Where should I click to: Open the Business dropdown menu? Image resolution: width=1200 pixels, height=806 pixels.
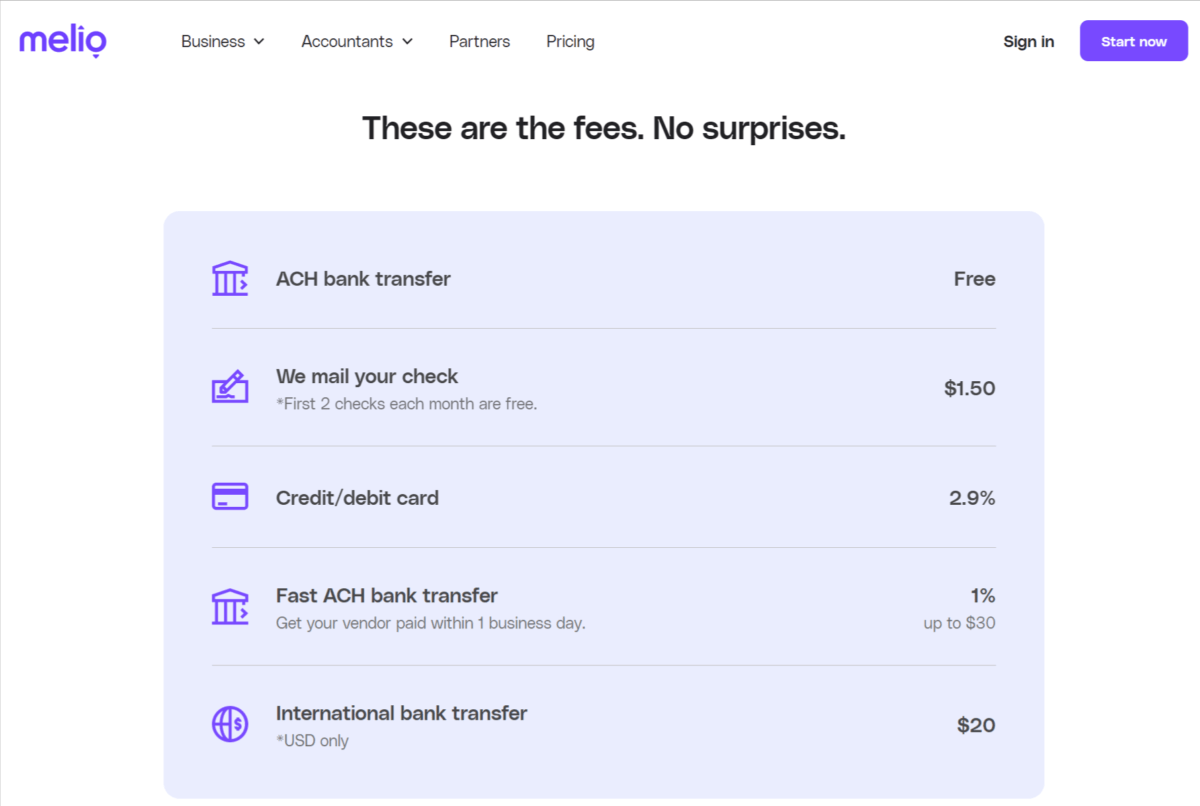coord(213,41)
